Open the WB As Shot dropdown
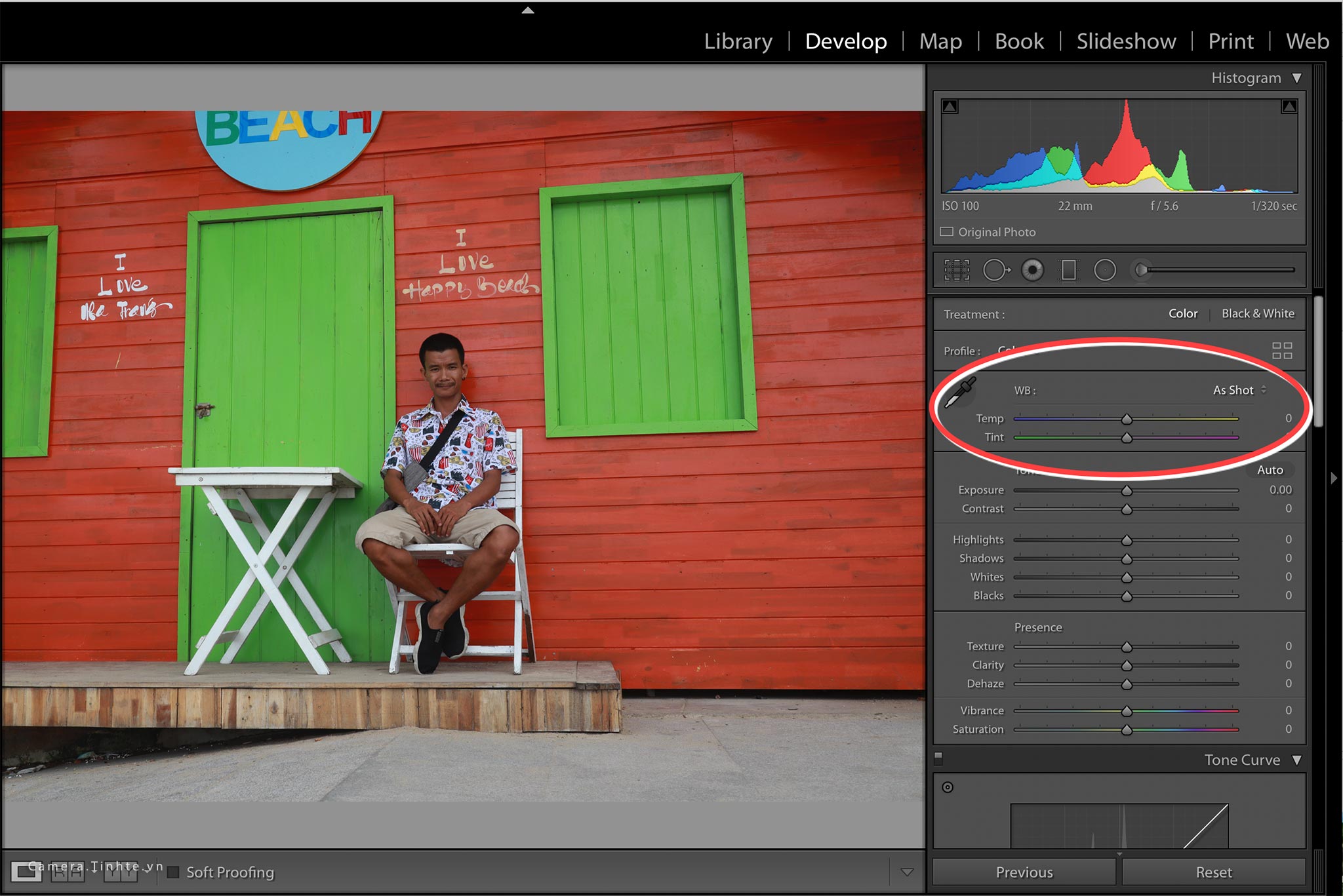1343x896 pixels. pyautogui.click(x=1239, y=390)
